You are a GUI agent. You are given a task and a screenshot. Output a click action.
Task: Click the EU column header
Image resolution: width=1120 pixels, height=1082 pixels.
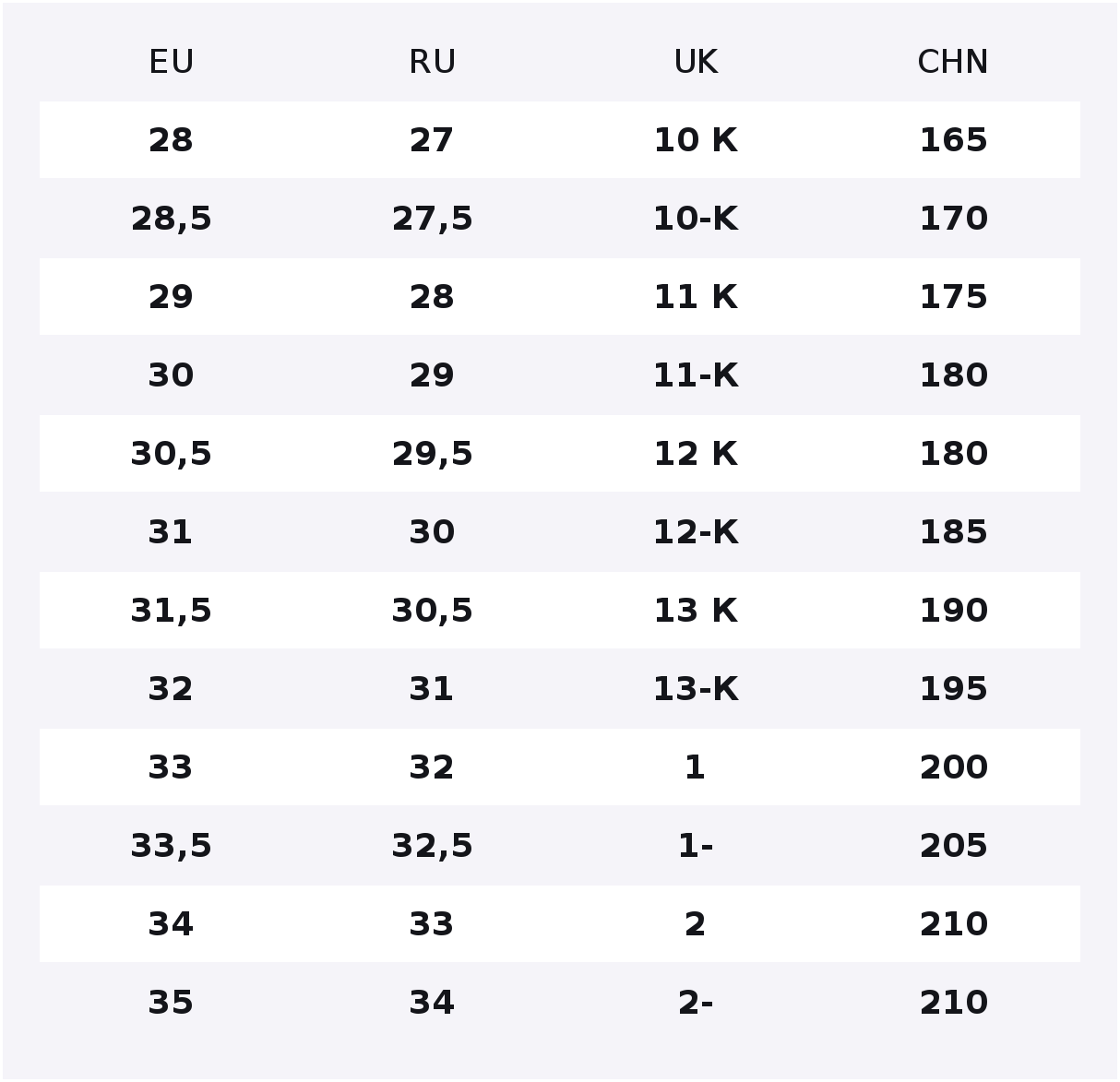point(171,63)
